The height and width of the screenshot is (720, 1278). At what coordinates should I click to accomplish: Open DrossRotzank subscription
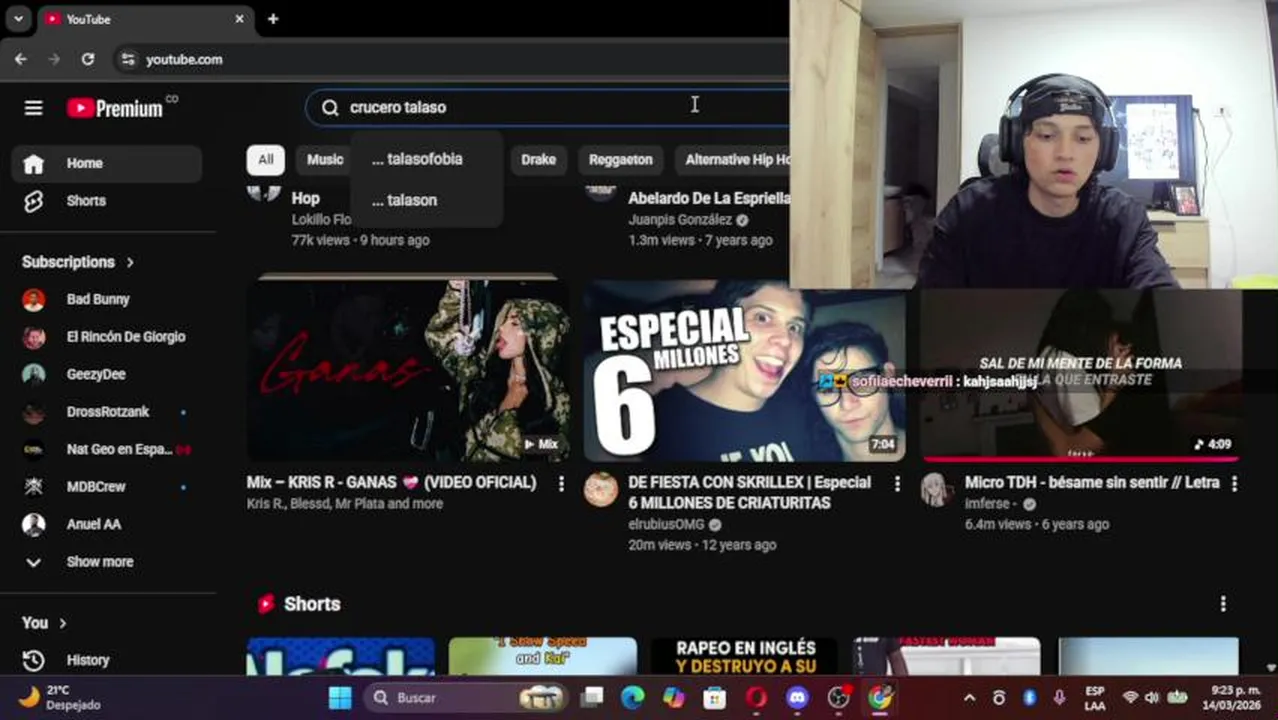point(107,412)
